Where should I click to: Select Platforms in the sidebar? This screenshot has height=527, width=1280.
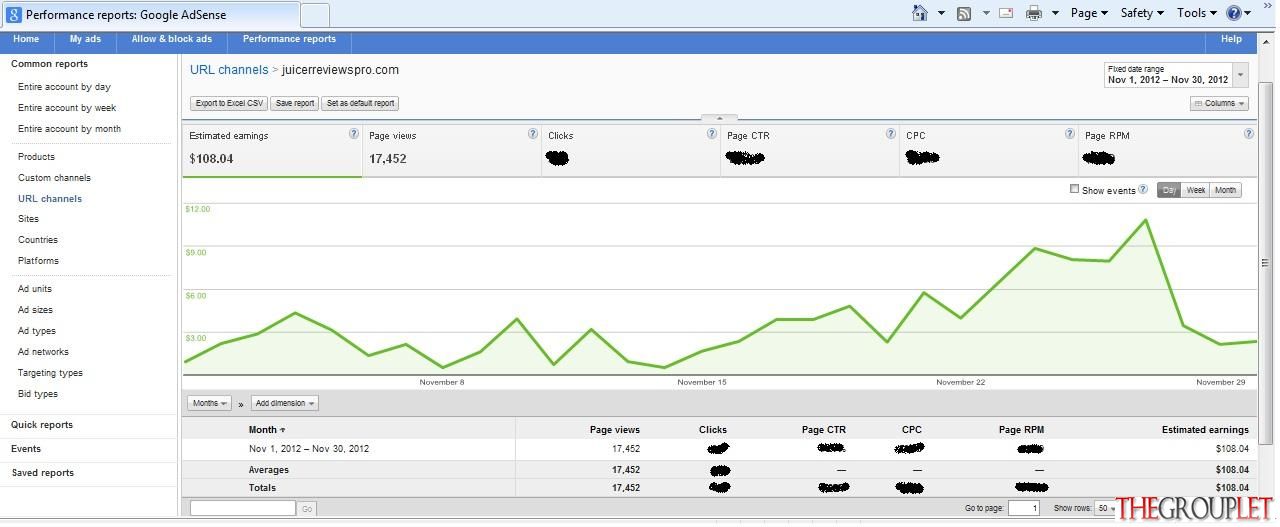(x=38, y=261)
